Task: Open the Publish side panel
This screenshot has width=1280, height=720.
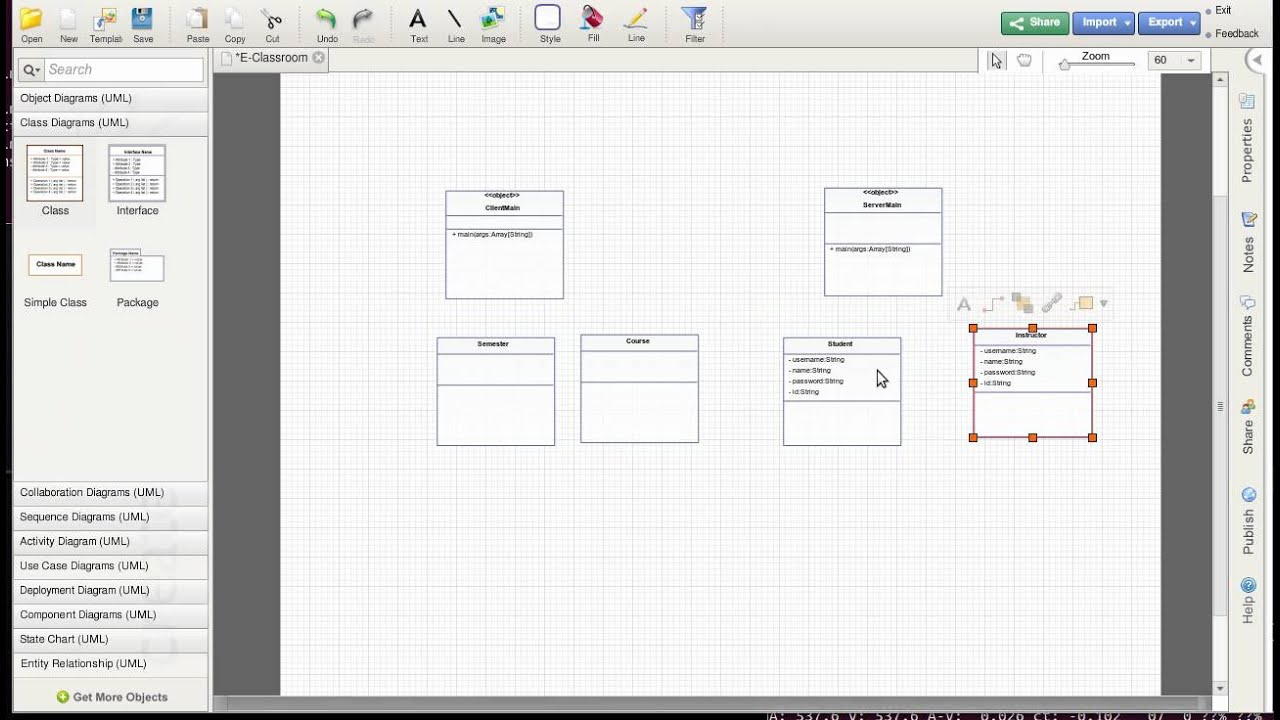Action: pyautogui.click(x=1247, y=521)
